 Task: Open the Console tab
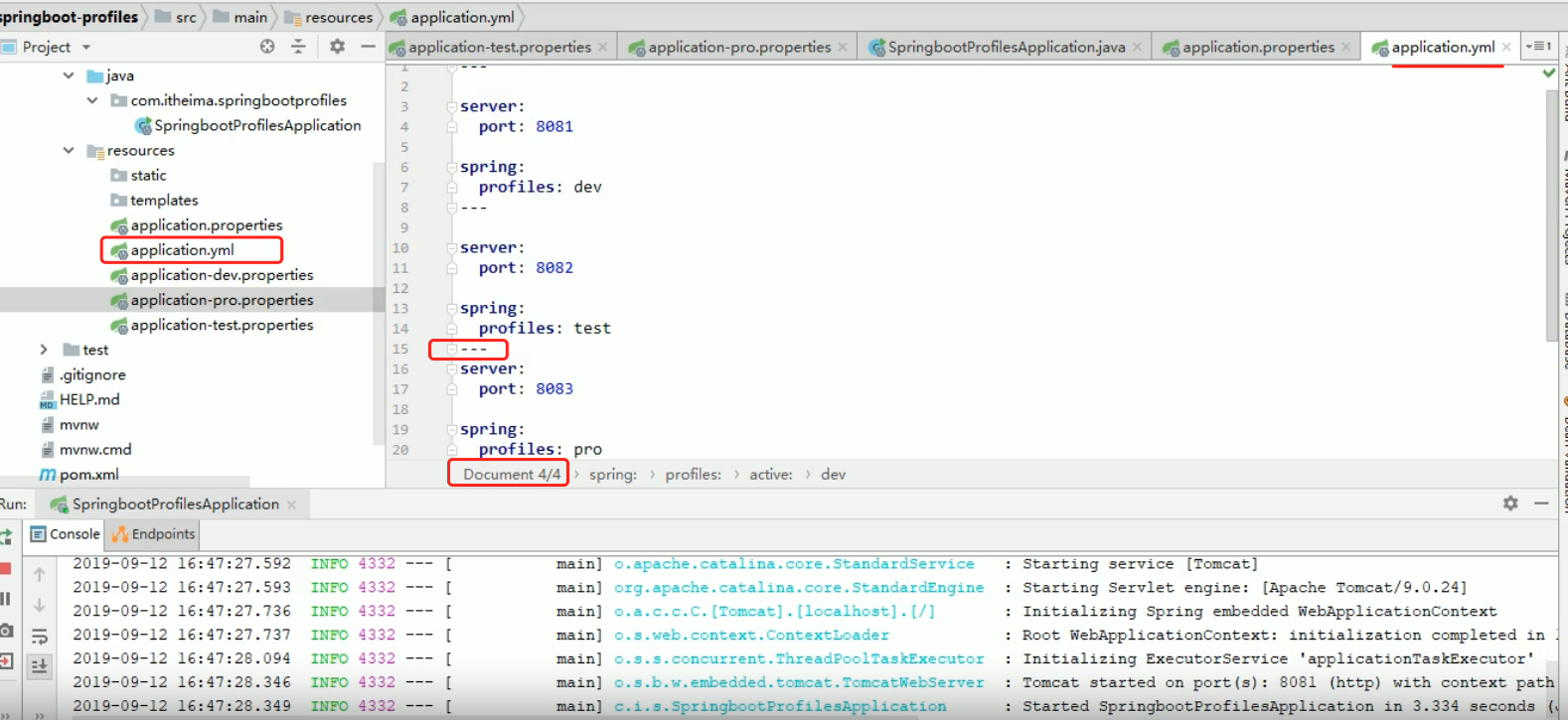[x=66, y=534]
